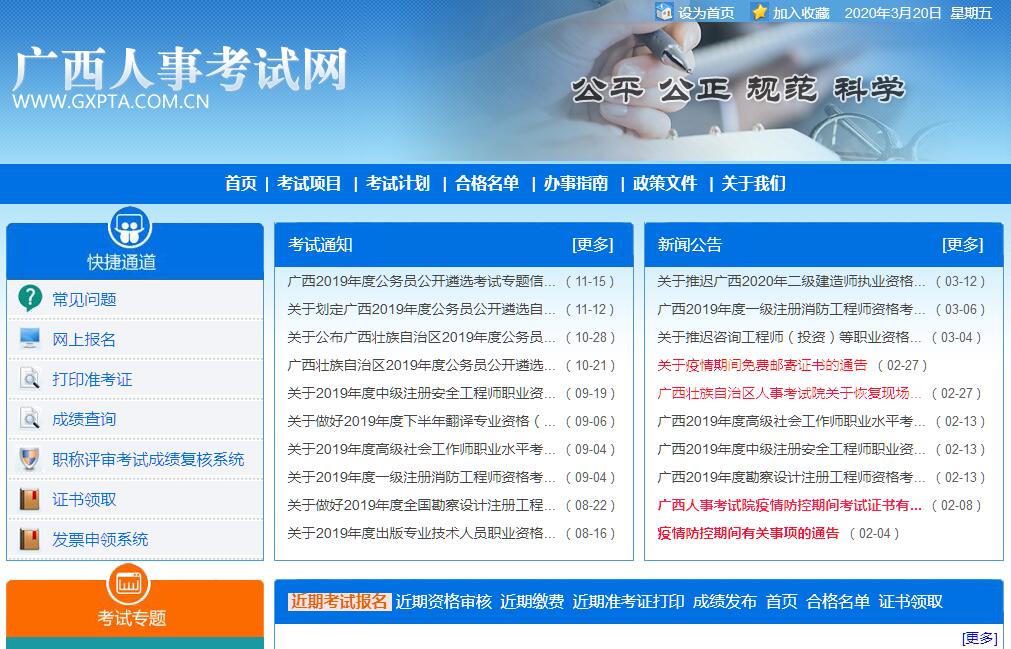Click the shield icon beside 职称评审考试成绩复核系统

pos(30,459)
